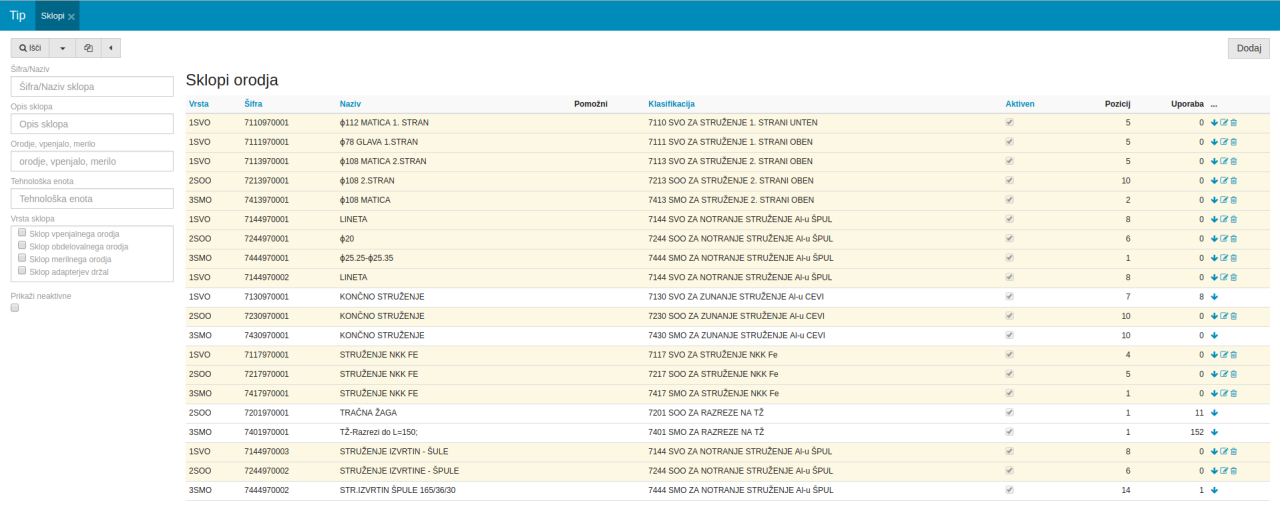Viewport: 1280px width, 511px height.
Task: Sort table by Klasifikacija column header
Action: [671, 104]
